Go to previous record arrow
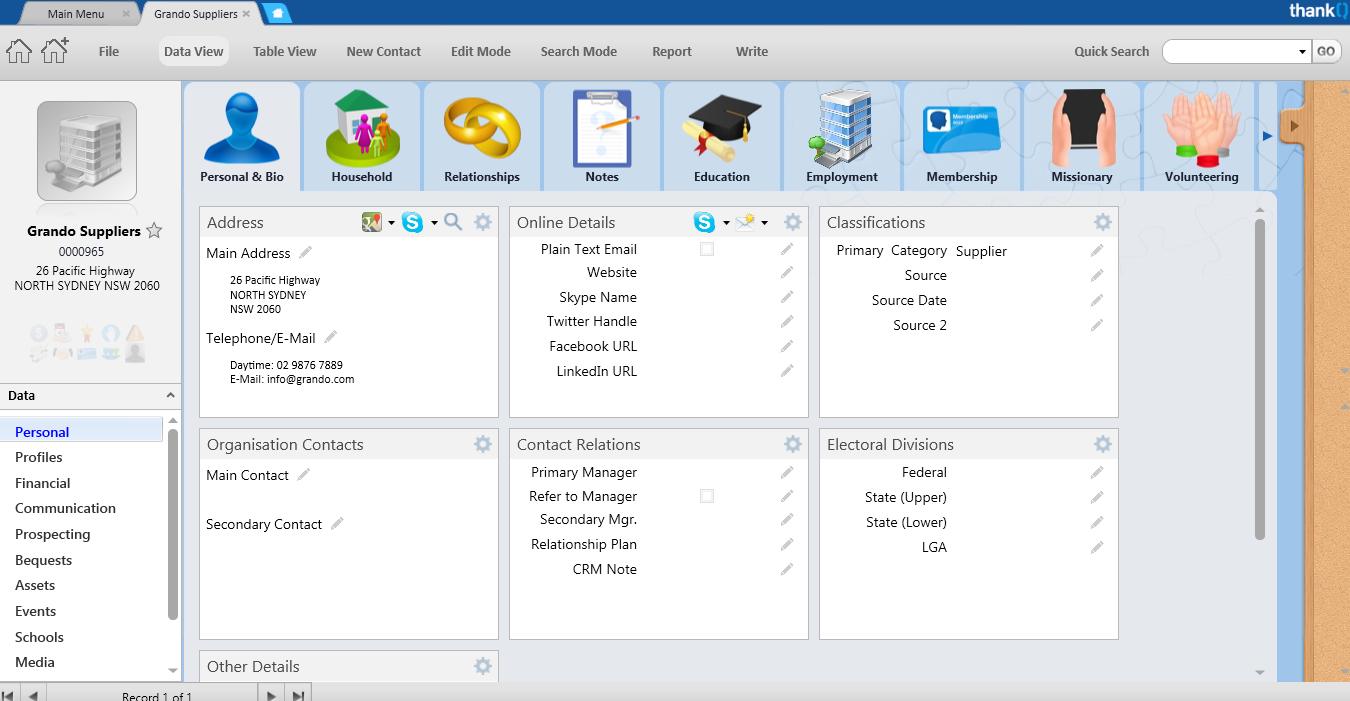 33,694
